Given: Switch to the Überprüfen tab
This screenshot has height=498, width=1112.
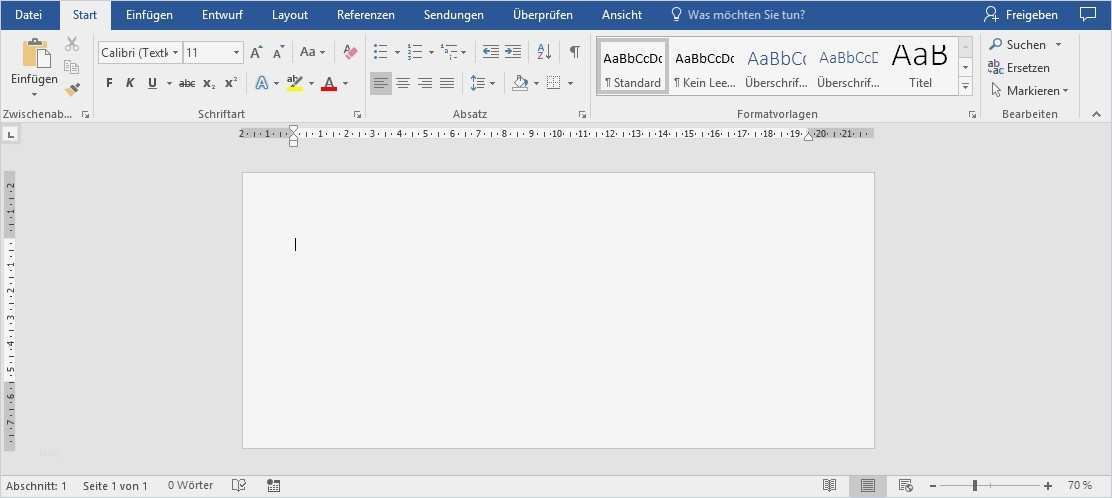Looking at the screenshot, I should pyautogui.click(x=543, y=14).
